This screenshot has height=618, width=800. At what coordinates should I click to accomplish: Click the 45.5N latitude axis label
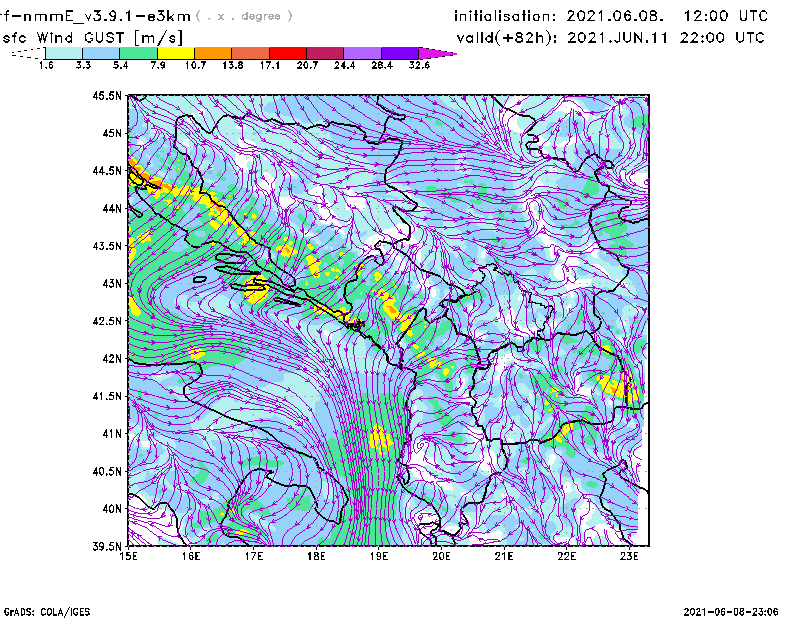pos(107,96)
